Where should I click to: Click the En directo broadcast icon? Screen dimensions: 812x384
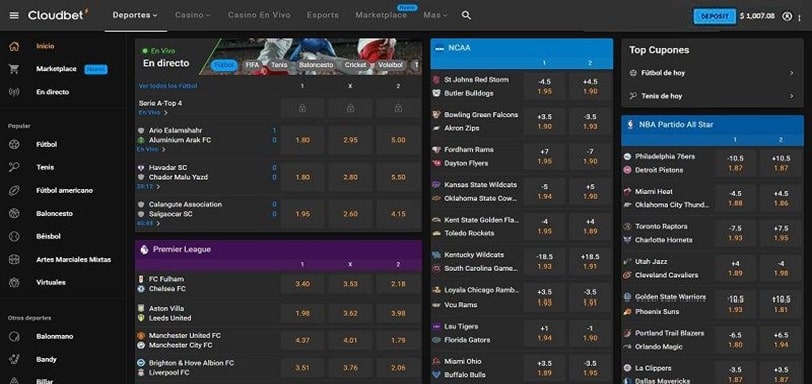(14, 92)
